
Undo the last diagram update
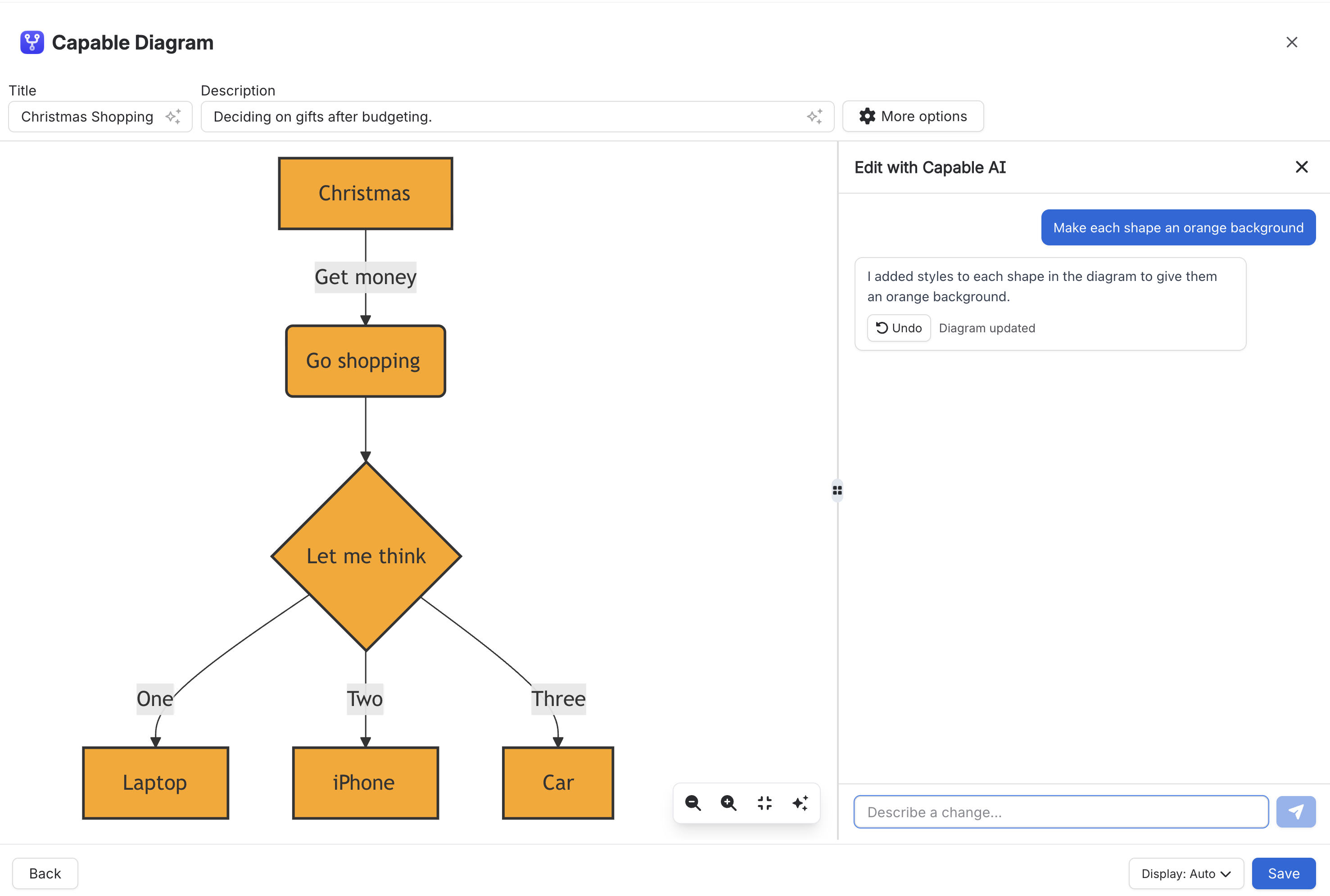coord(899,328)
